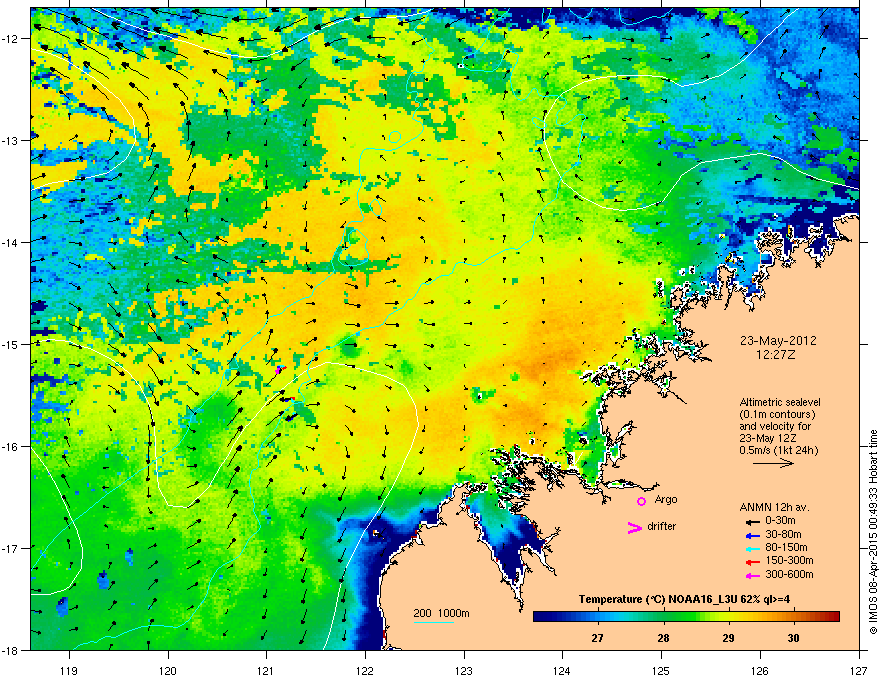The width and height of the screenshot is (880, 680).
Task: Click the 'Altimetric sealevel' caption text
Action: pos(780,402)
